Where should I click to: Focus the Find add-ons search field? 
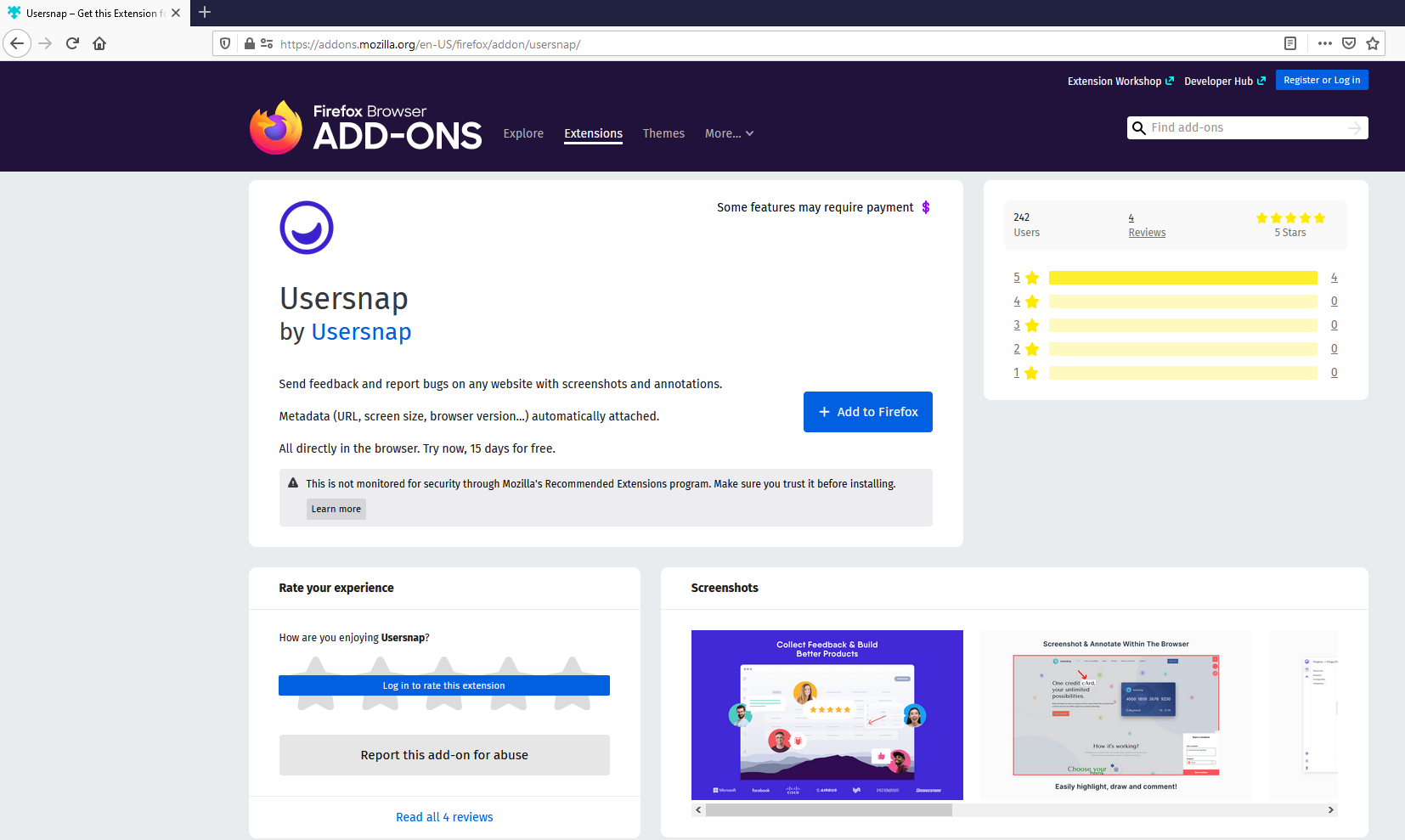pyautogui.click(x=1245, y=127)
